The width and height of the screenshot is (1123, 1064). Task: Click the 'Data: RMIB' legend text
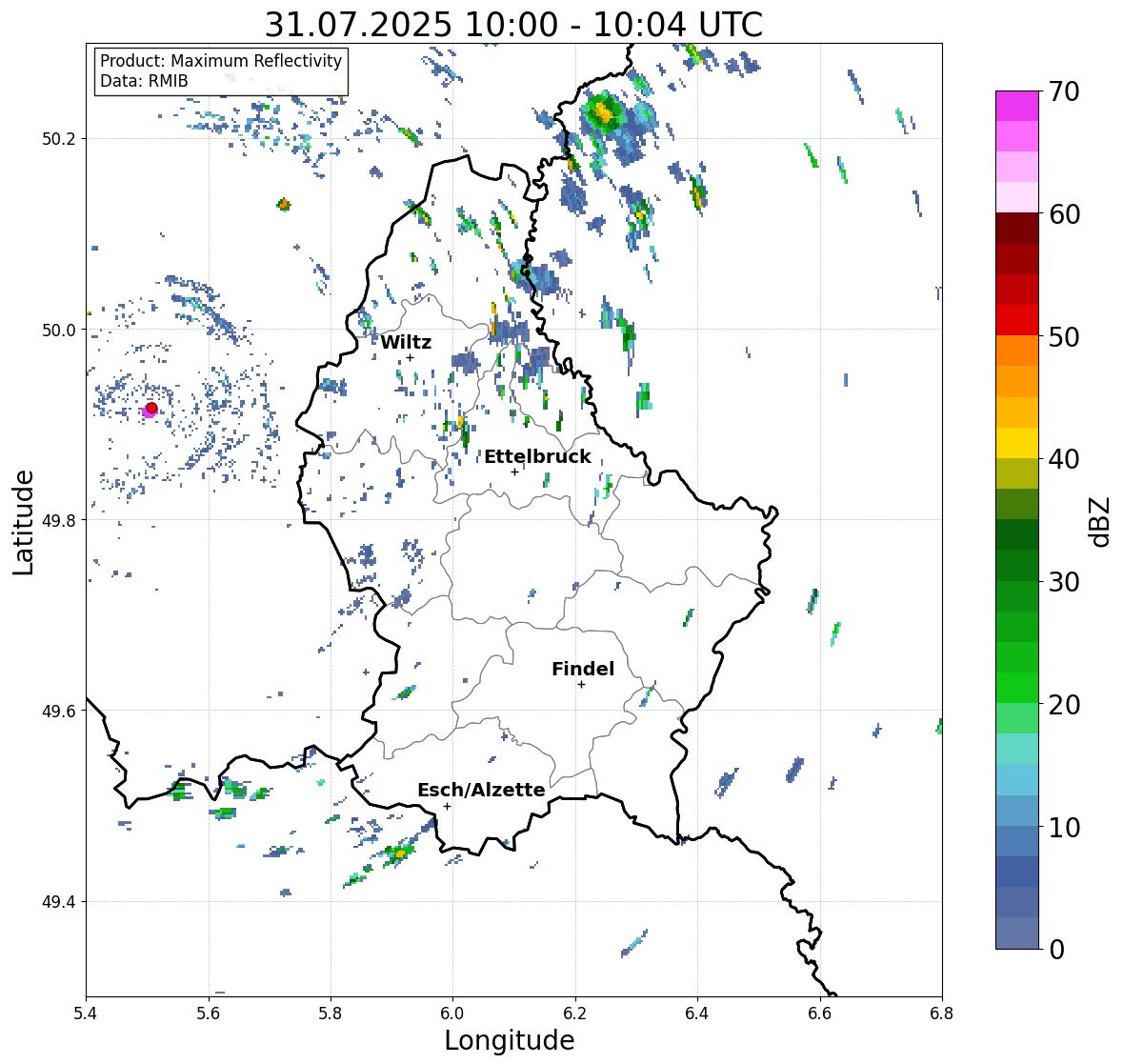pos(144,81)
